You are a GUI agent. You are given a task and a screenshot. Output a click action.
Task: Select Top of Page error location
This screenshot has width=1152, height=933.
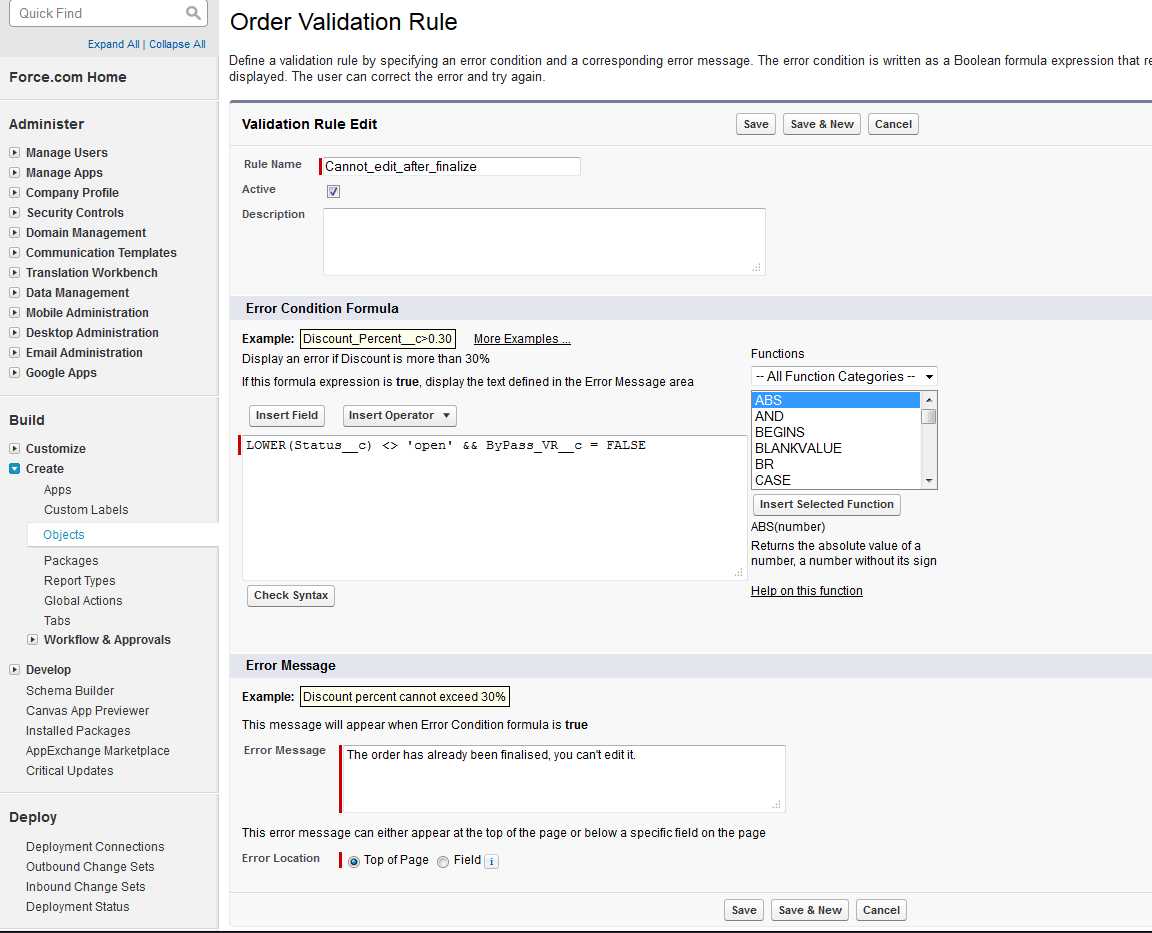point(354,862)
